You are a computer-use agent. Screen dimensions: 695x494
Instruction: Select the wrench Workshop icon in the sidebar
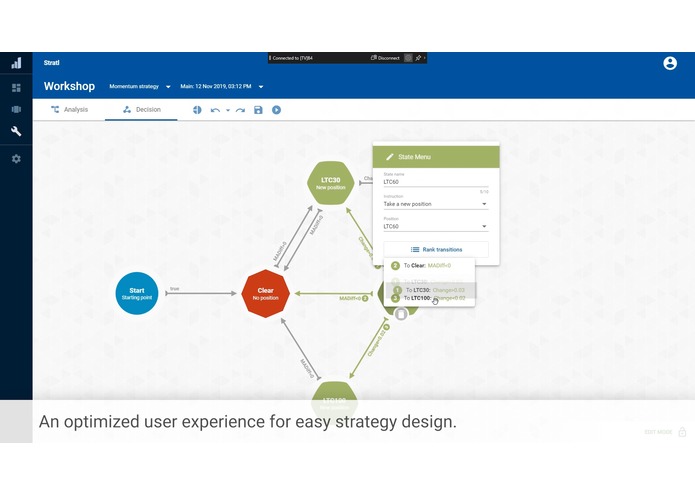[x=16, y=131]
